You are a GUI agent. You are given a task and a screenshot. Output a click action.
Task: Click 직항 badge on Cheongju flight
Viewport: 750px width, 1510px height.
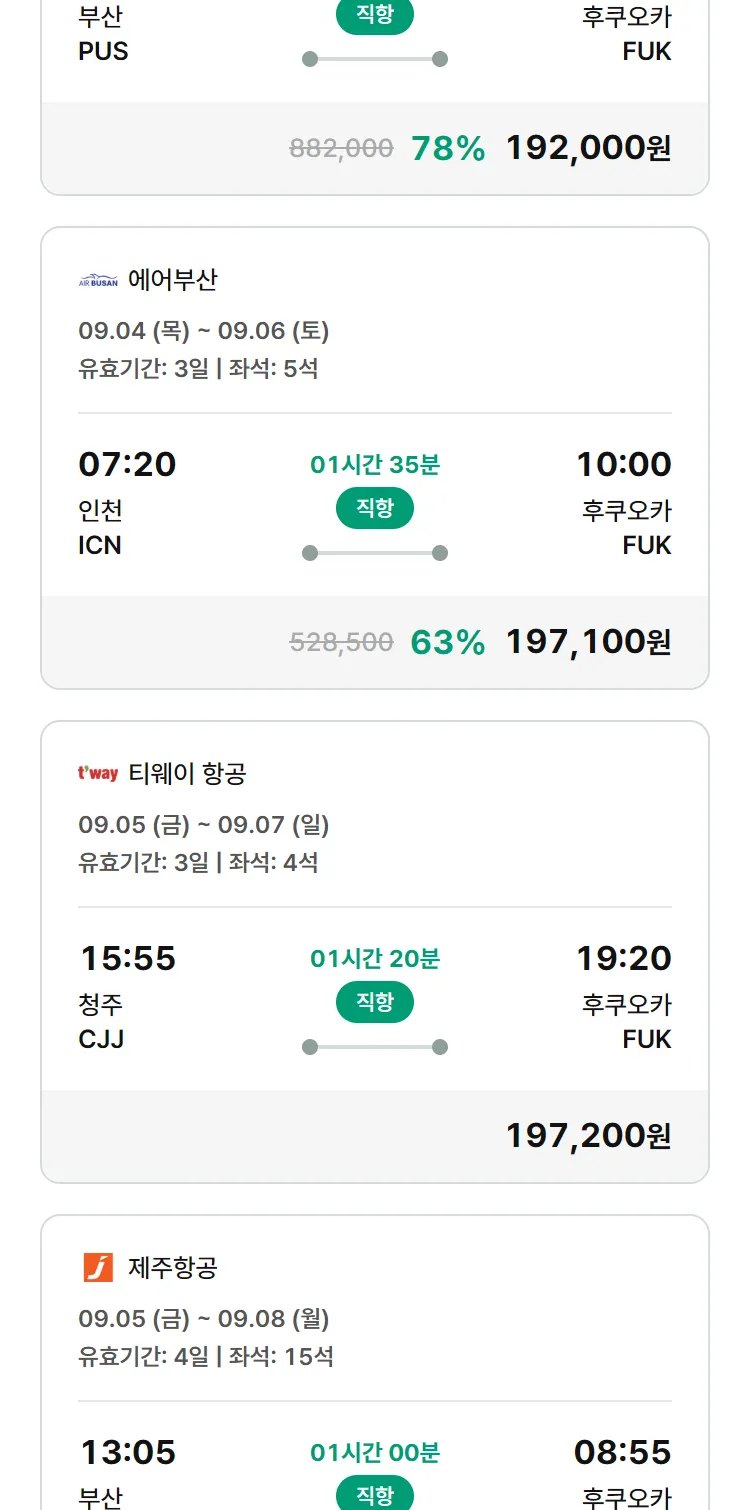tap(375, 1002)
